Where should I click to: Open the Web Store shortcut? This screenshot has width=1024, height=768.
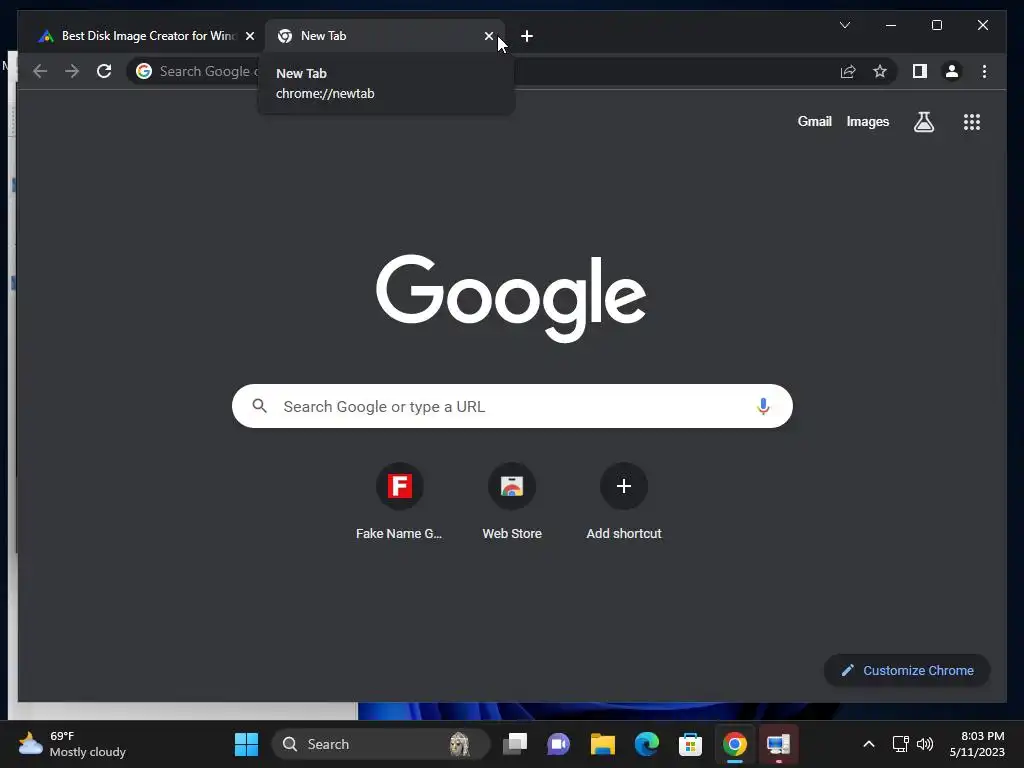coord(512,502)
